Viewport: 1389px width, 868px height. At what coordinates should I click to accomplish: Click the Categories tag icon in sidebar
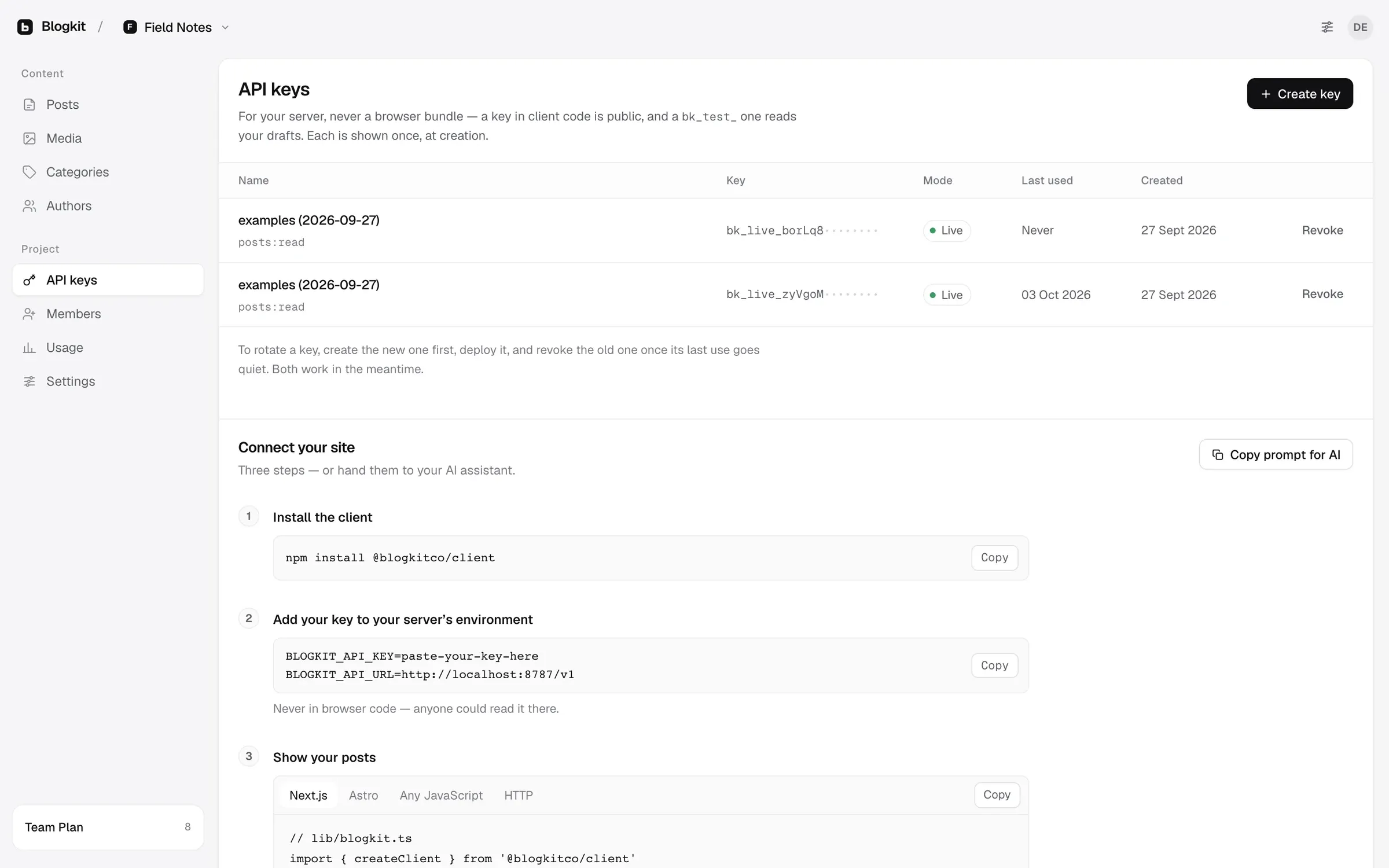(x=30, y=172)
